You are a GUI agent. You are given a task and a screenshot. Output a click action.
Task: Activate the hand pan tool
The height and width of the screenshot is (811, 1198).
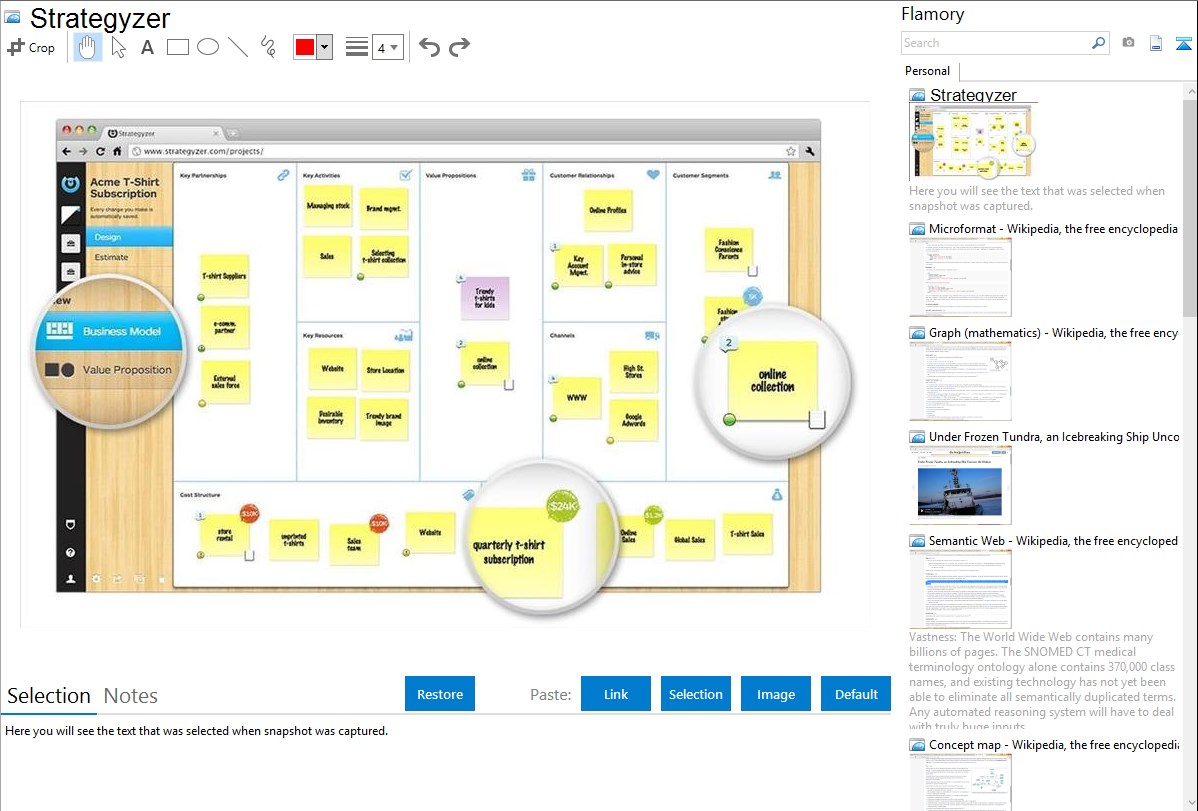click(88, 47)
